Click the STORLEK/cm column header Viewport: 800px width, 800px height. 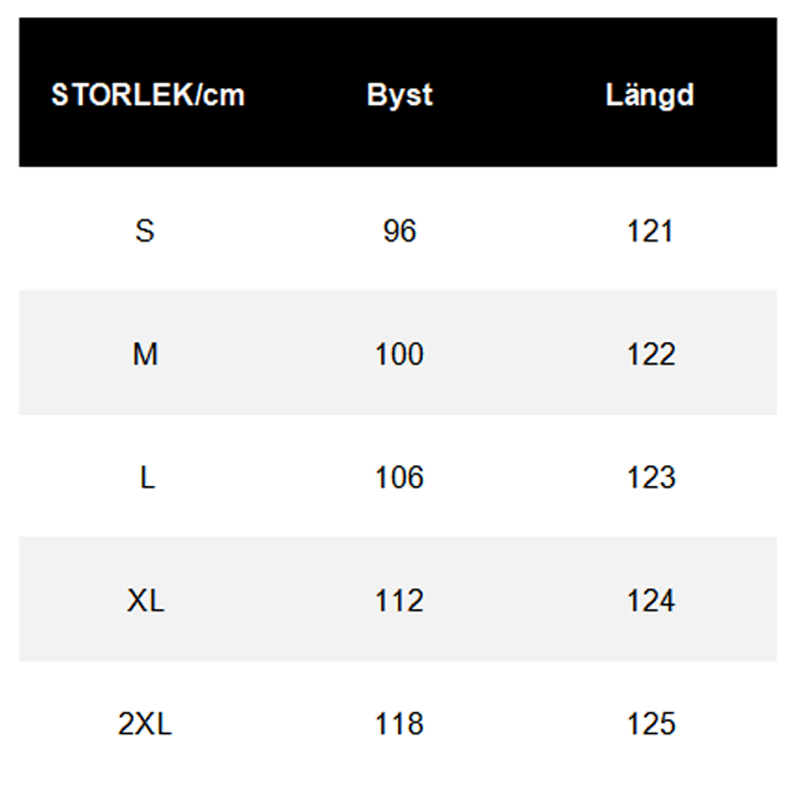coord(148,95)
